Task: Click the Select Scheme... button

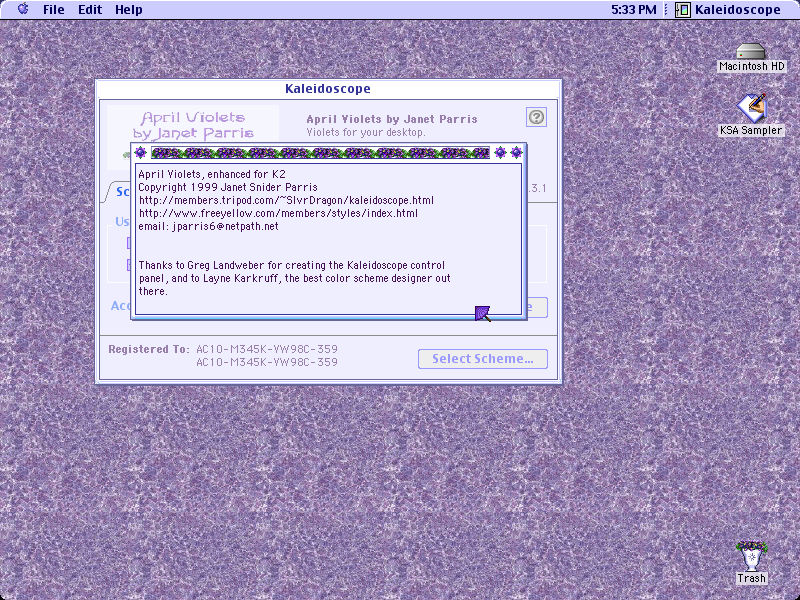Action: pos(483,359)
